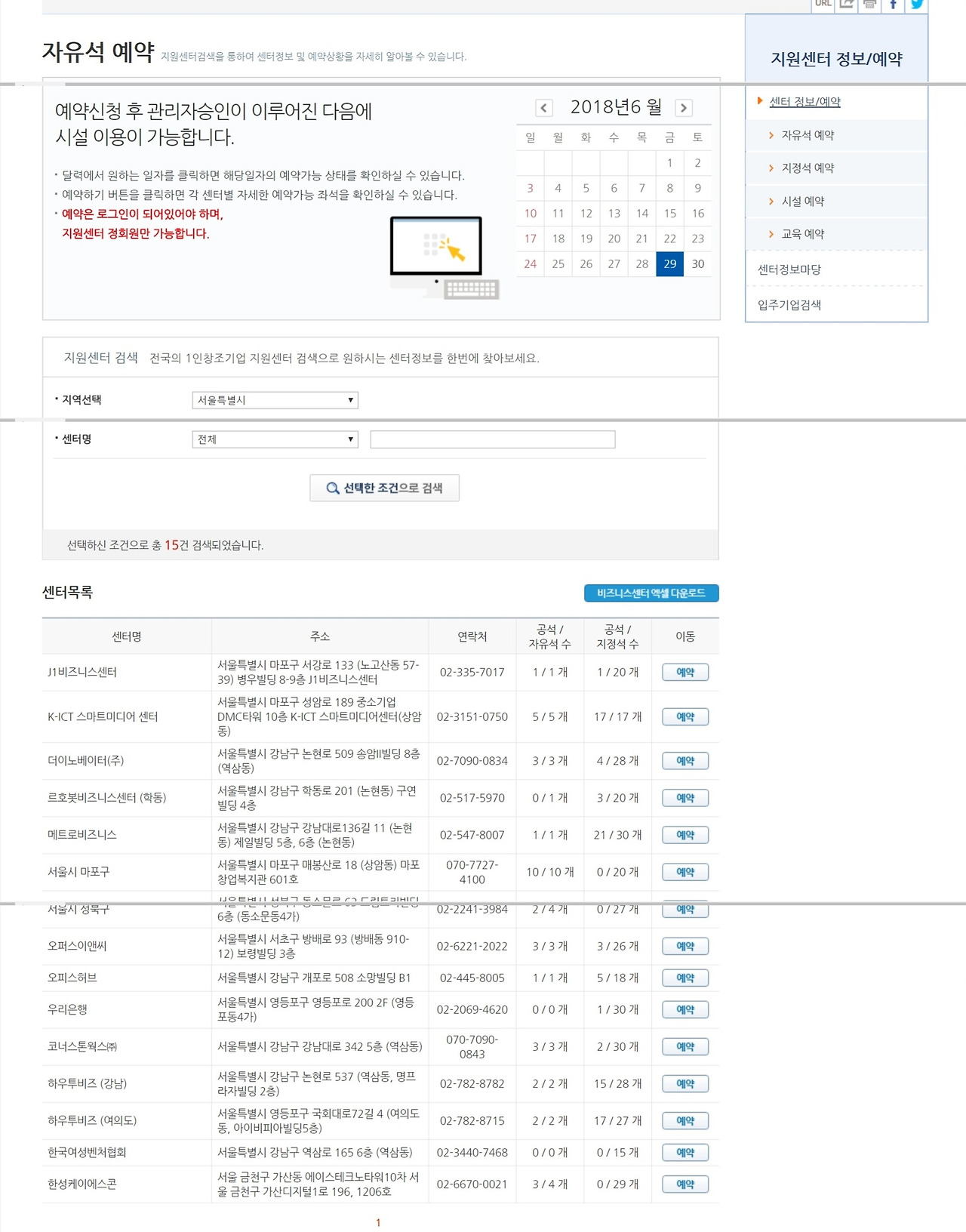Select June 20 on calendar
The image size is (966, 1232).
(614, 239)
